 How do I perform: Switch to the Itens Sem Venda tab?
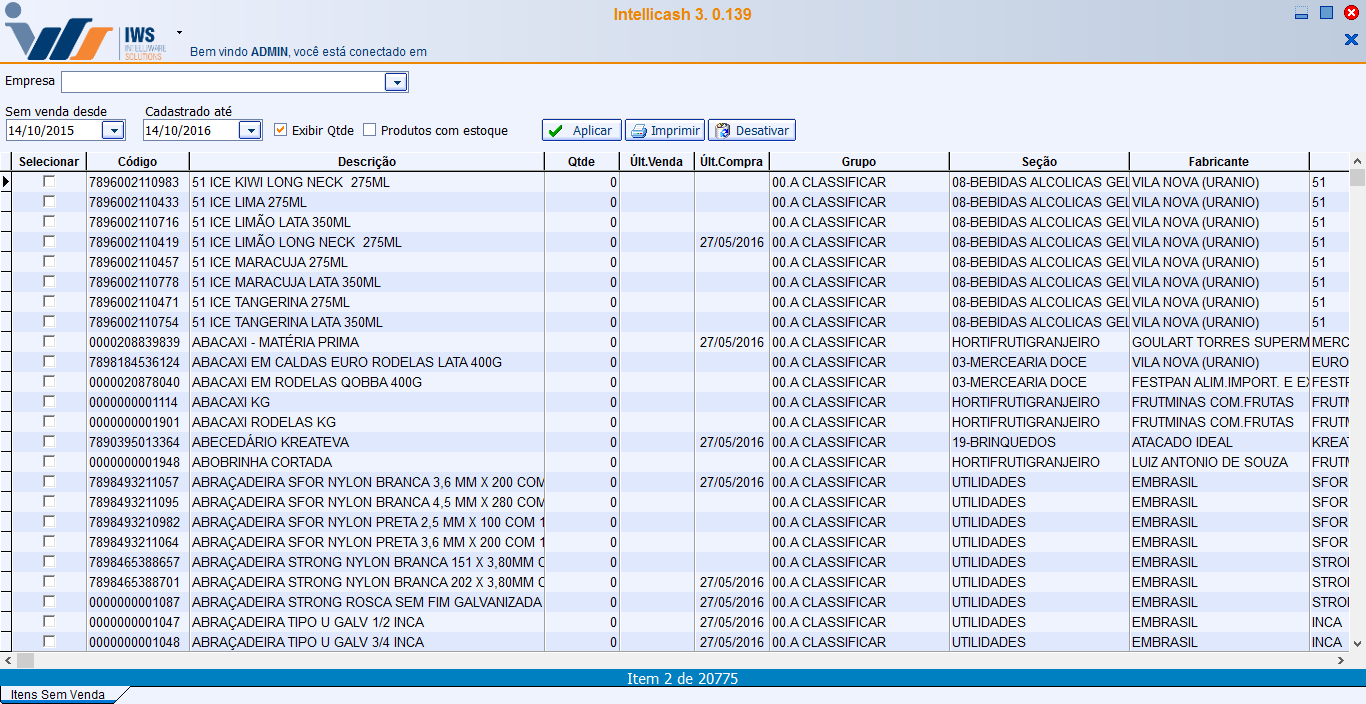pyautogui.click(x=58, y=695)
